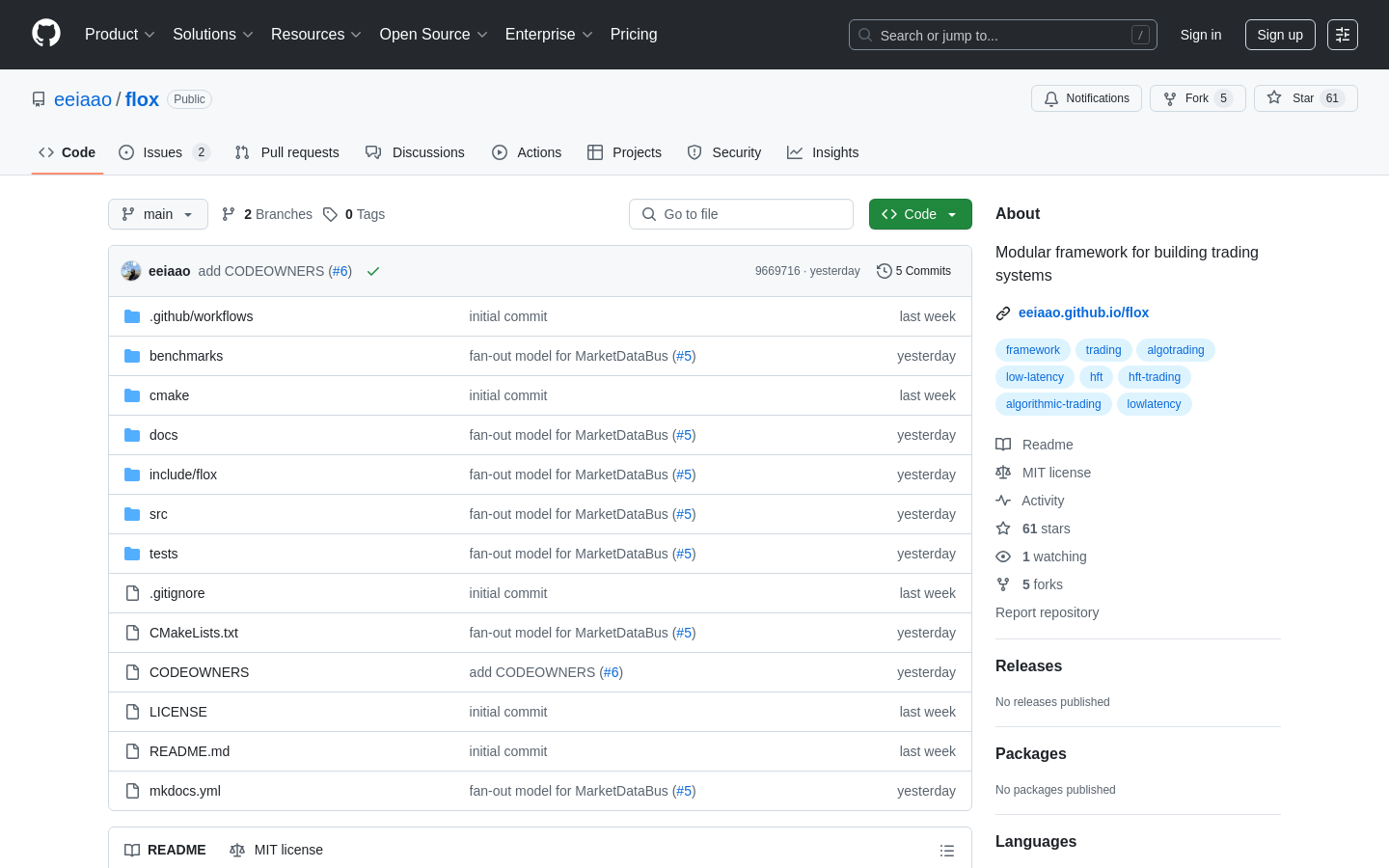Screen dimensions: 1389x868
Task: Open the Pricing page
Action: point(634,35)
